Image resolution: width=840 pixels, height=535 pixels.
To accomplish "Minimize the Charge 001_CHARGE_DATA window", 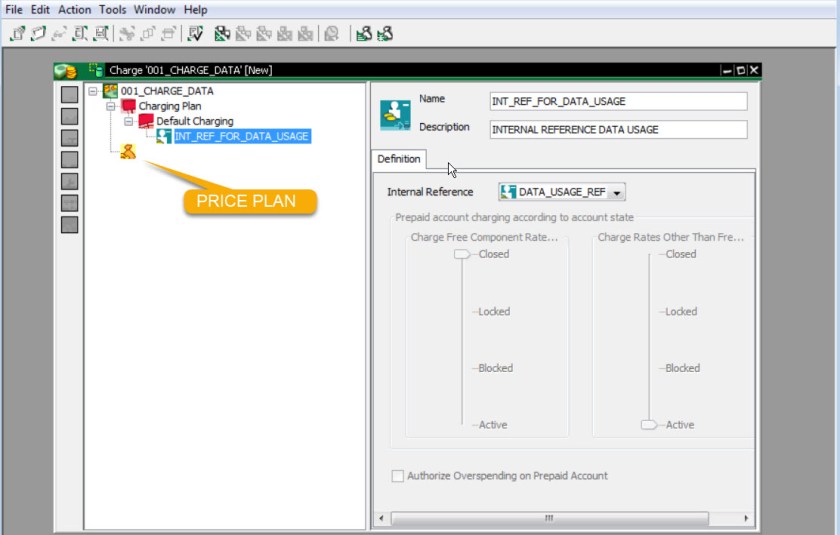I will pos(727,70).
